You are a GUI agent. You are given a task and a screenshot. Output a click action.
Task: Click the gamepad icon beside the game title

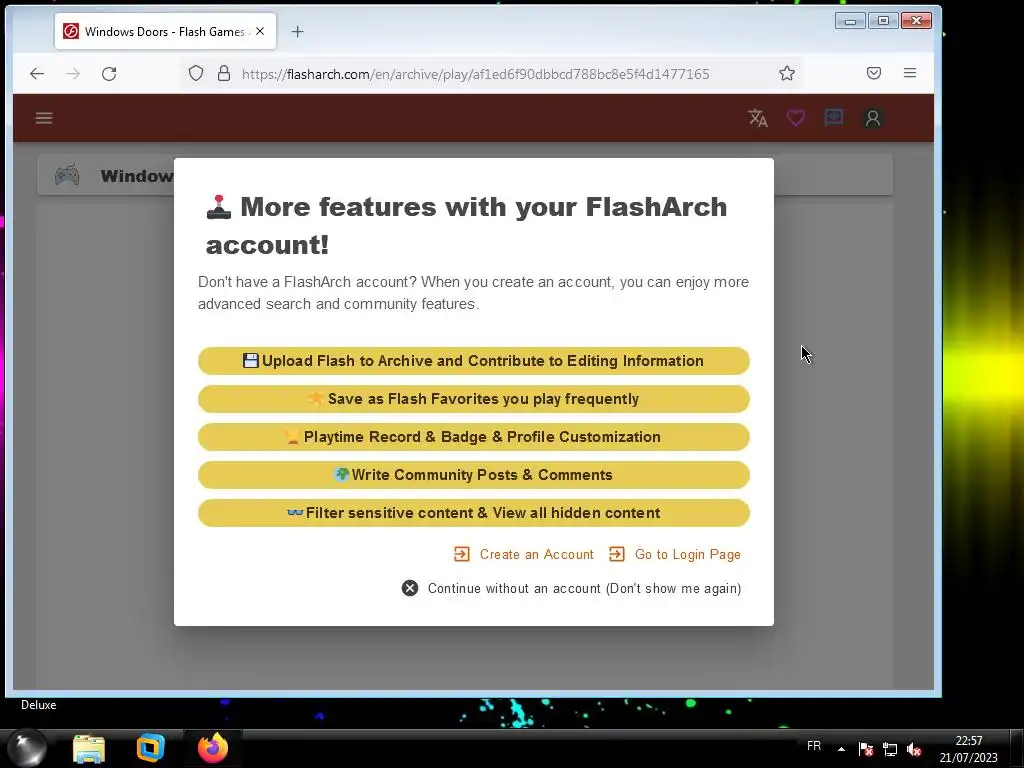pos(67,175)
